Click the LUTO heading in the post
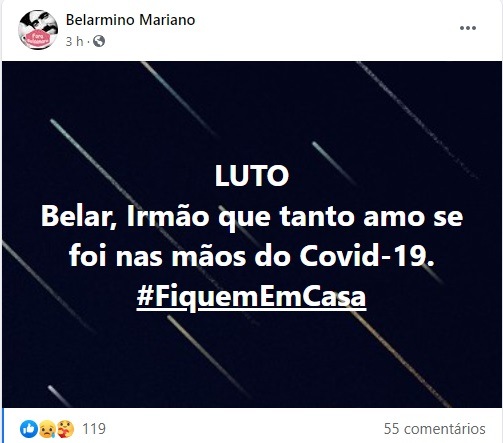503x443 pixels. point(252,176)
